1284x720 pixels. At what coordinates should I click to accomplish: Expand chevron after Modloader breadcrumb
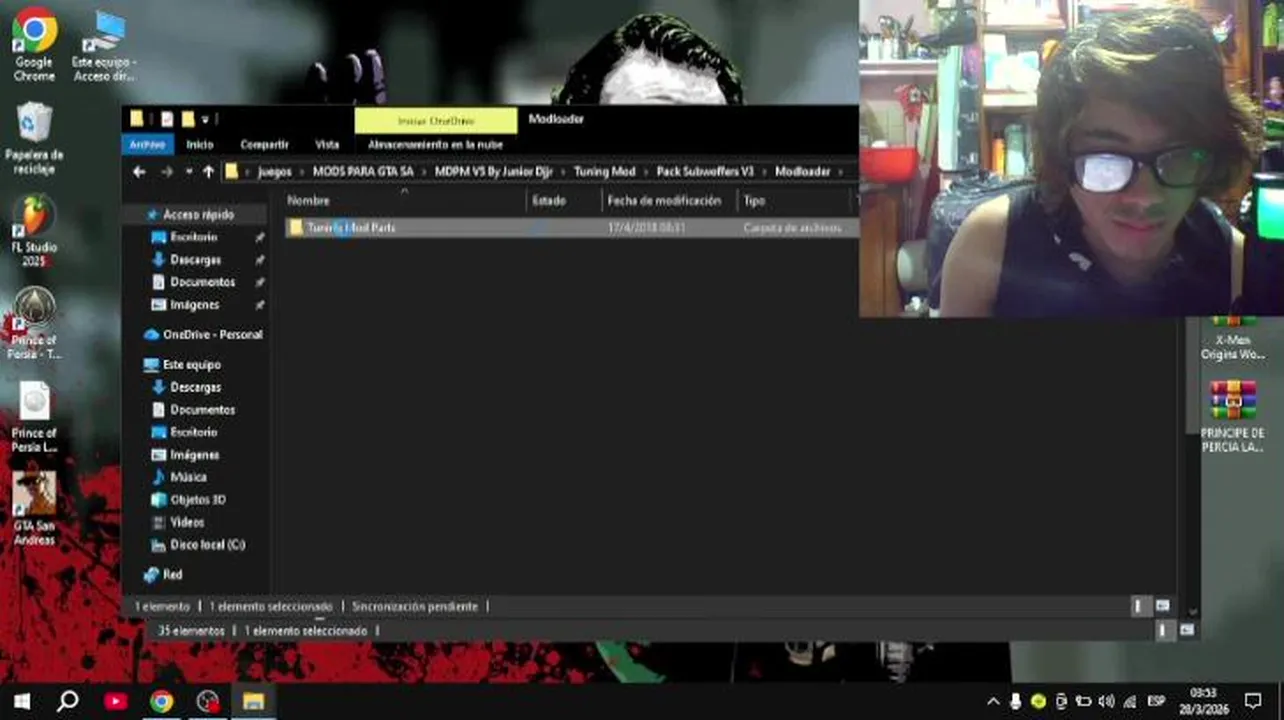(x=842, y=172)
